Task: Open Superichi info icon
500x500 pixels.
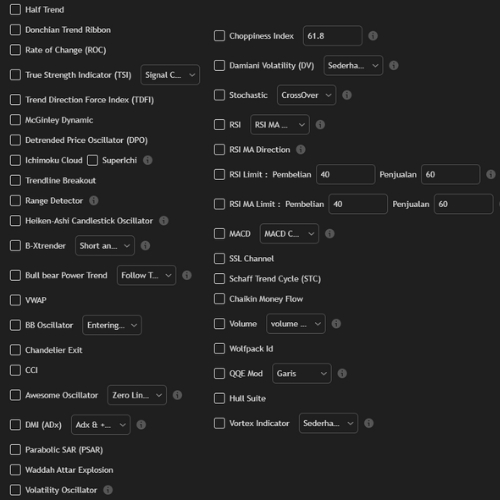Action: 147,160
